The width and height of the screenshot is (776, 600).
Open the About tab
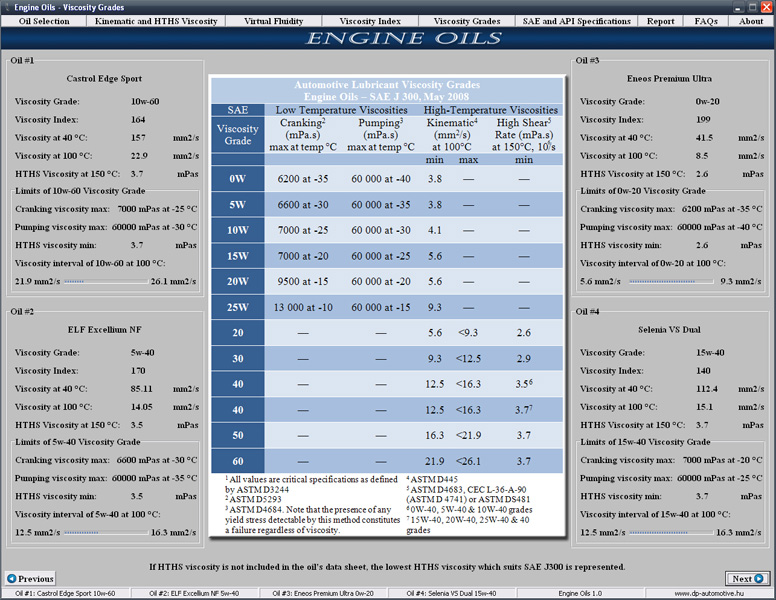pyautogui.click(x=751, y=21)
